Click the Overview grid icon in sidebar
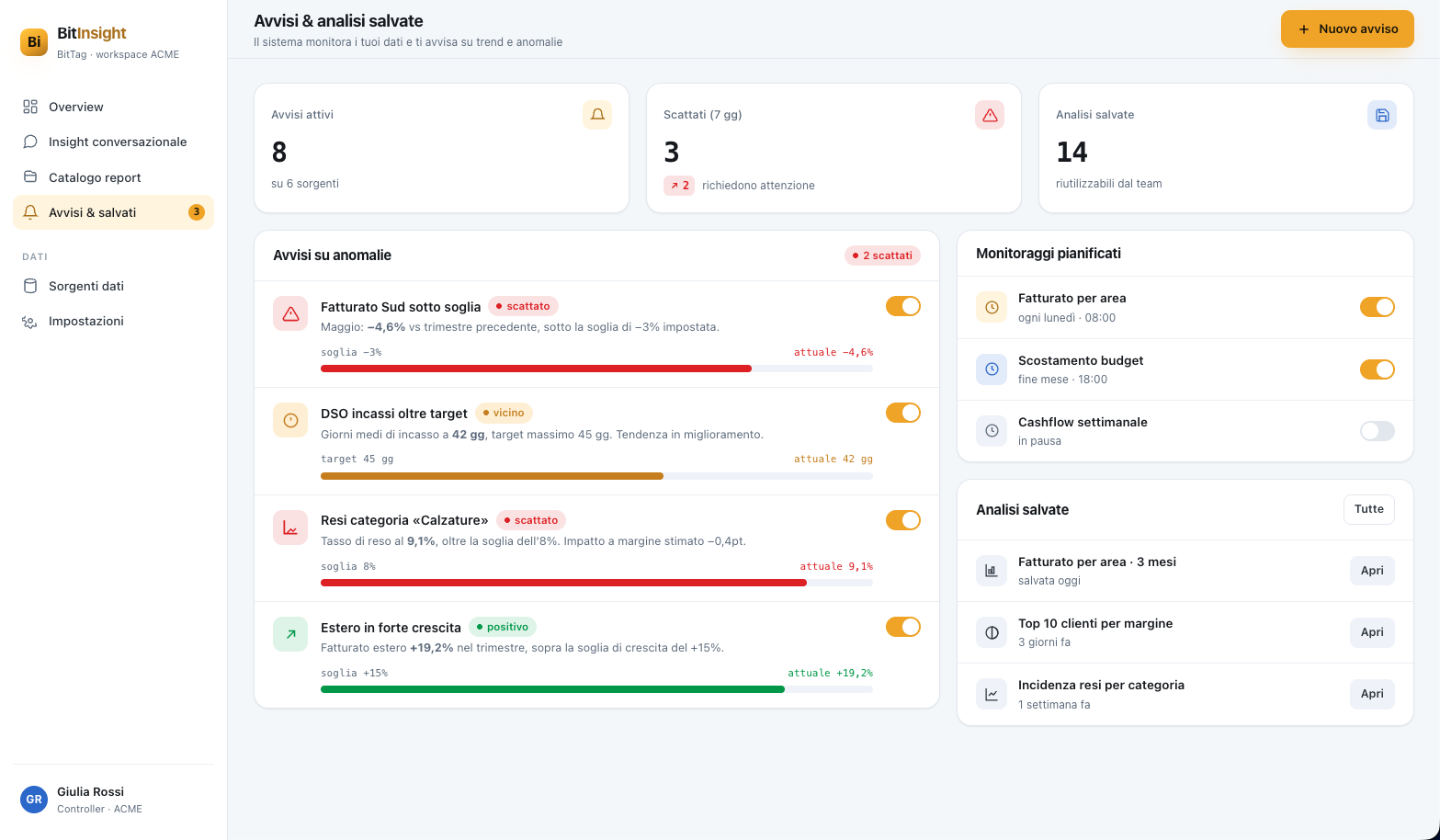1440x840 pixels. pos(30,107)
